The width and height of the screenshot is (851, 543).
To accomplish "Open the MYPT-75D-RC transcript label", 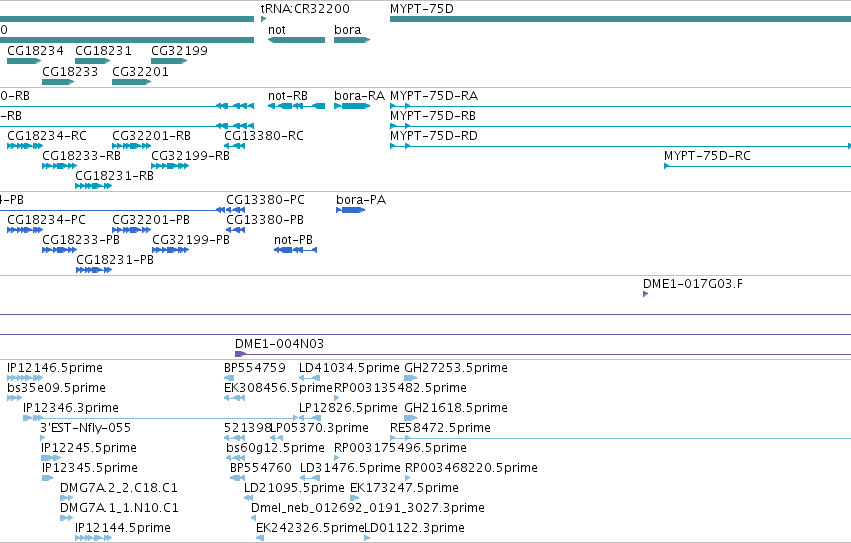I will pyautogui.click(x=707, y=156).
